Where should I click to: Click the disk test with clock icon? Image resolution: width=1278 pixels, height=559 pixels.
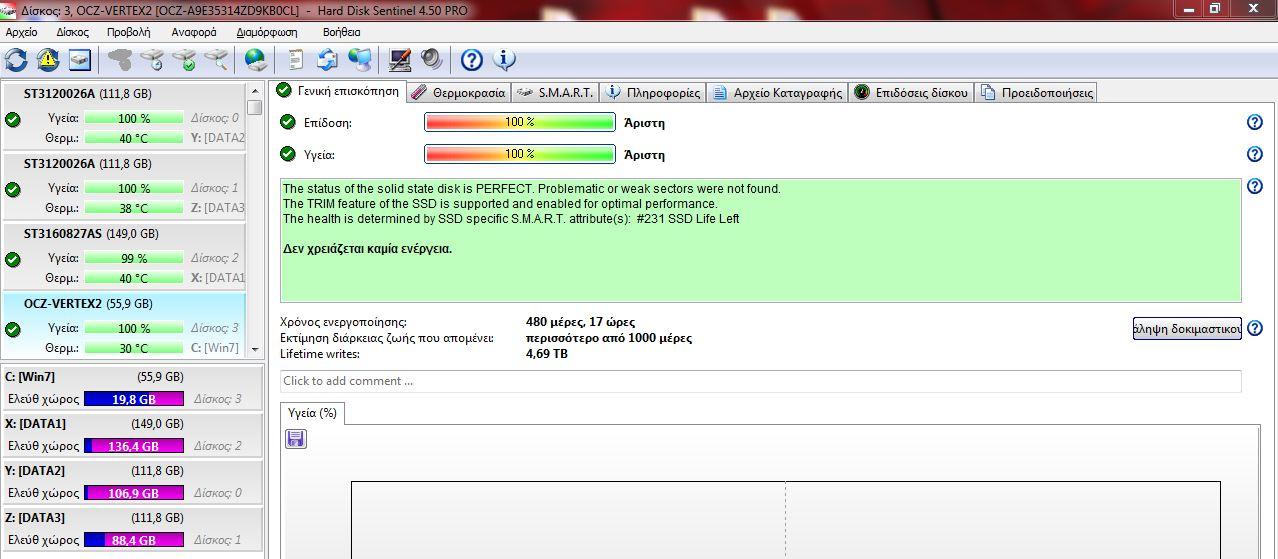152,60
